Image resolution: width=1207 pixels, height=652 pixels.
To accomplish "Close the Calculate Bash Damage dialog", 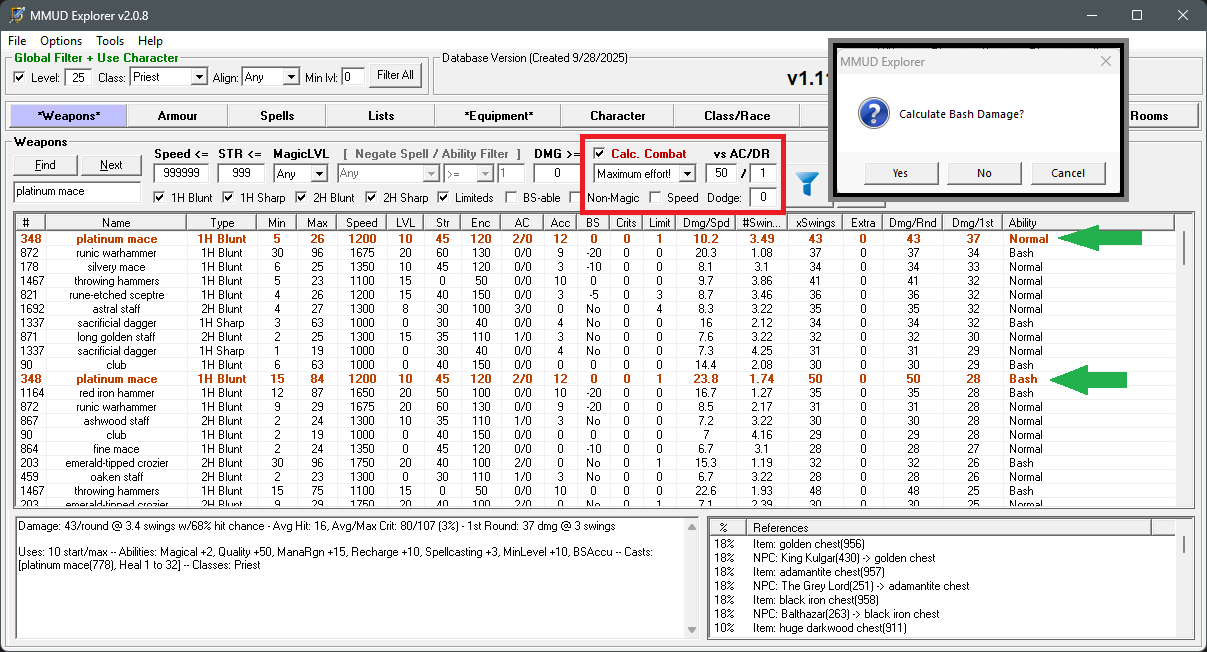I will (x=1105, y=62).
